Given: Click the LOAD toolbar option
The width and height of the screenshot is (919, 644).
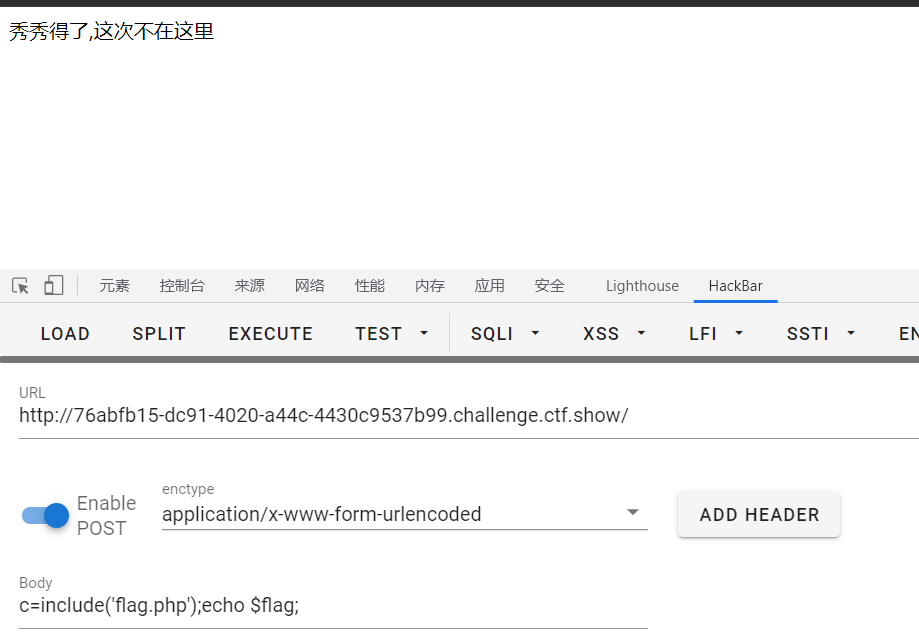Looking at the screenshot, I should point(64,333).
